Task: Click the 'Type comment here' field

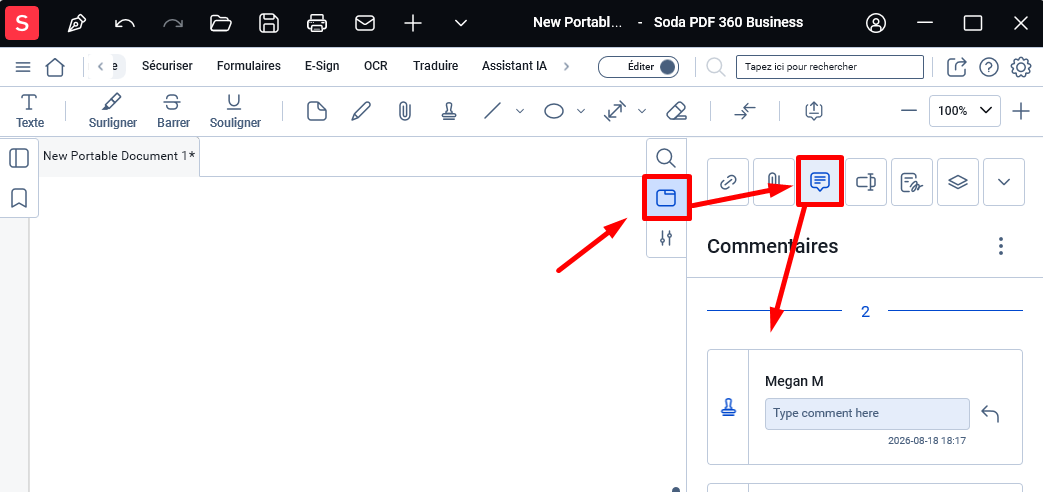Action: point(867,414)
